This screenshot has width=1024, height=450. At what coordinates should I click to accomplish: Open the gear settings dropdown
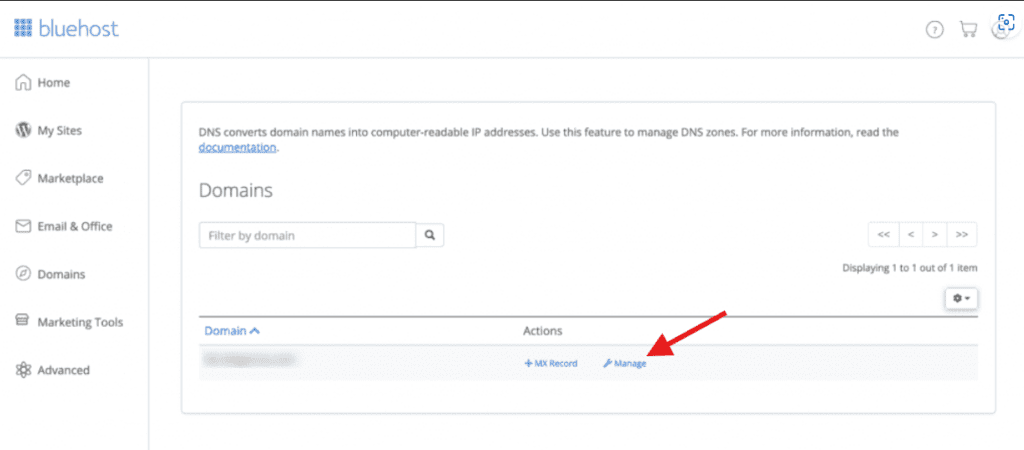(961, 298)
